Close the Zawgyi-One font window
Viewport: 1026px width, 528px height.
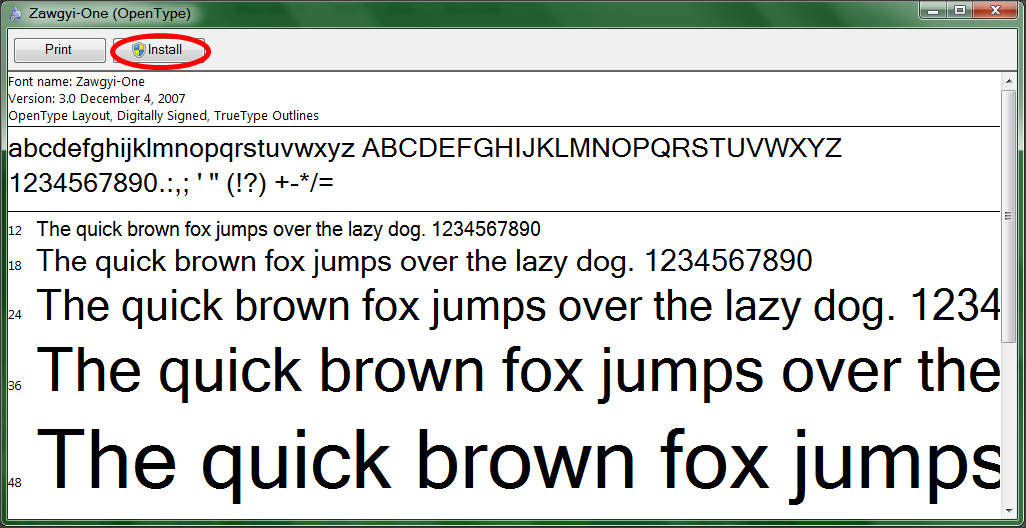coord(996,10)
